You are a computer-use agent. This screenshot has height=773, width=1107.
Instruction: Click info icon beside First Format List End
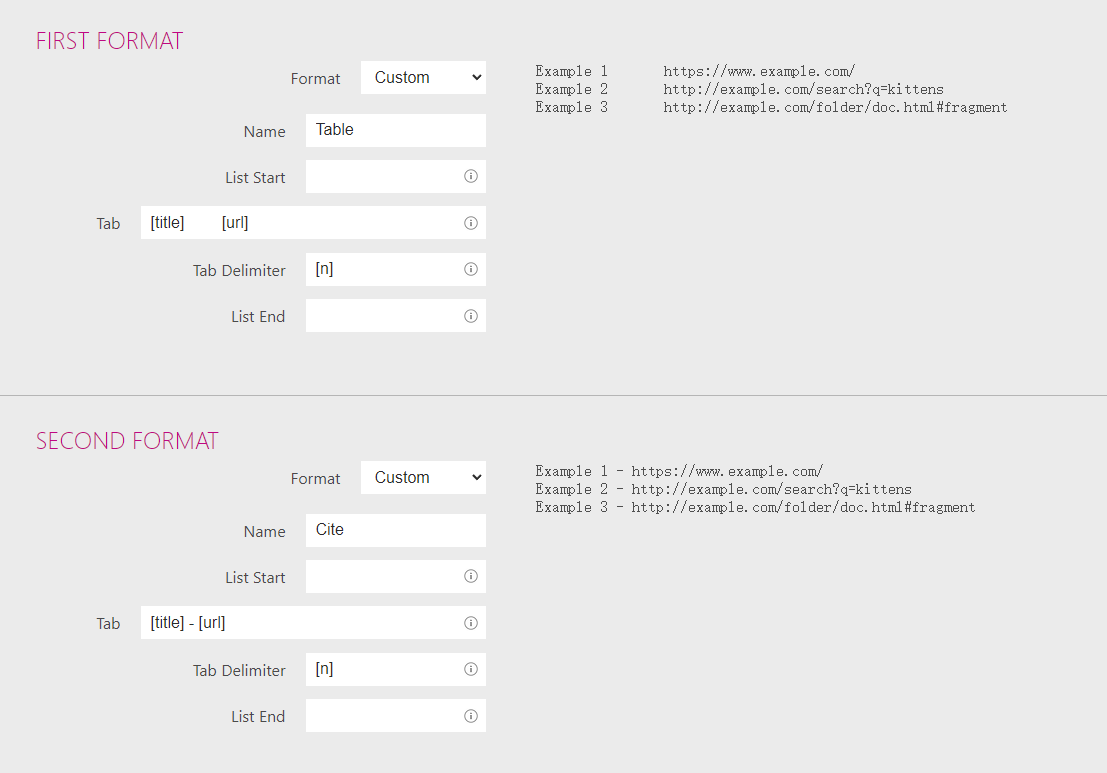[x=471, y=316]
